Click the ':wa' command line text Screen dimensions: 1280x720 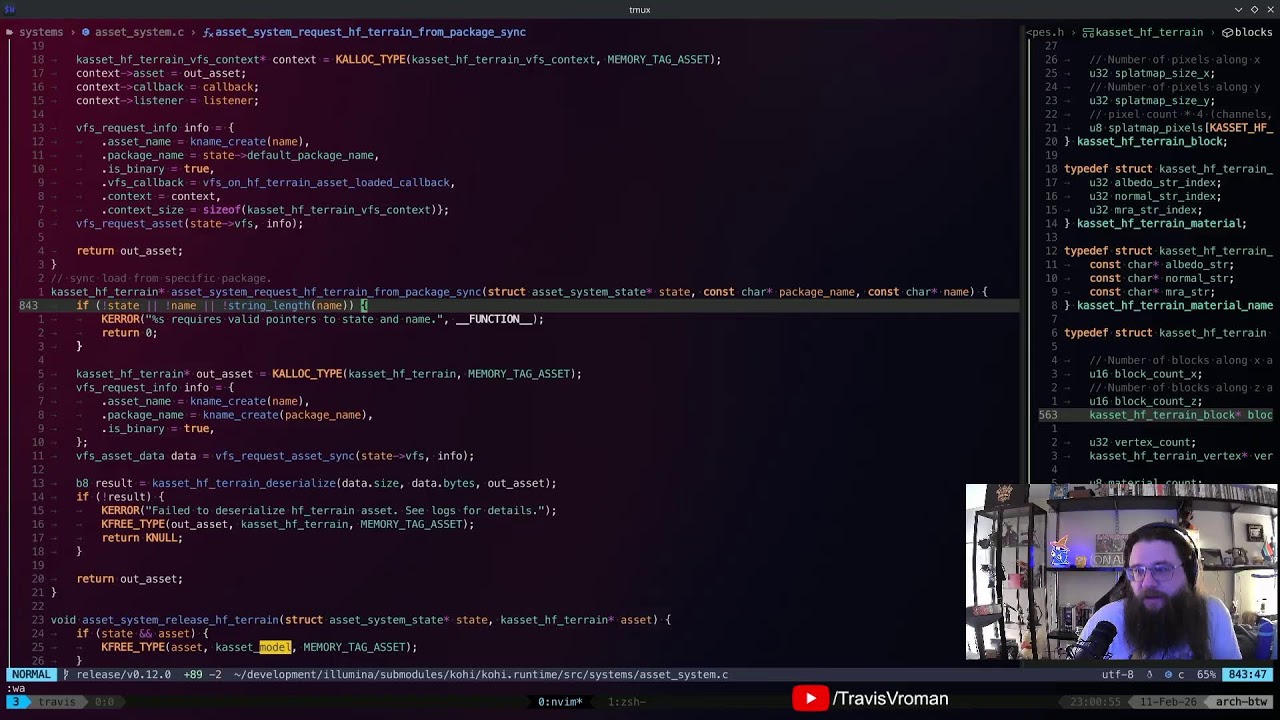[15, 688]
